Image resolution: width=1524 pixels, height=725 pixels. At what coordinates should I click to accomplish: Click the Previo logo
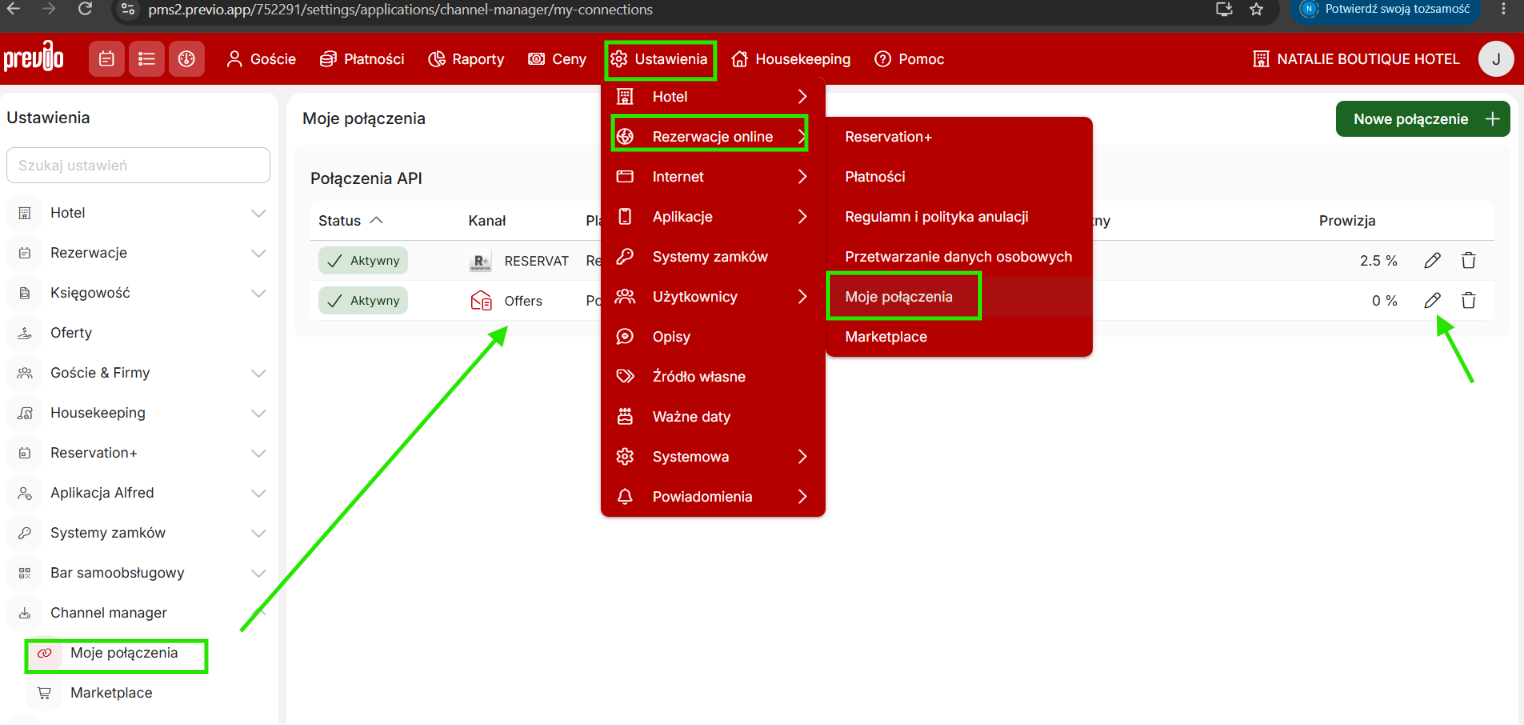coord(34,58)
